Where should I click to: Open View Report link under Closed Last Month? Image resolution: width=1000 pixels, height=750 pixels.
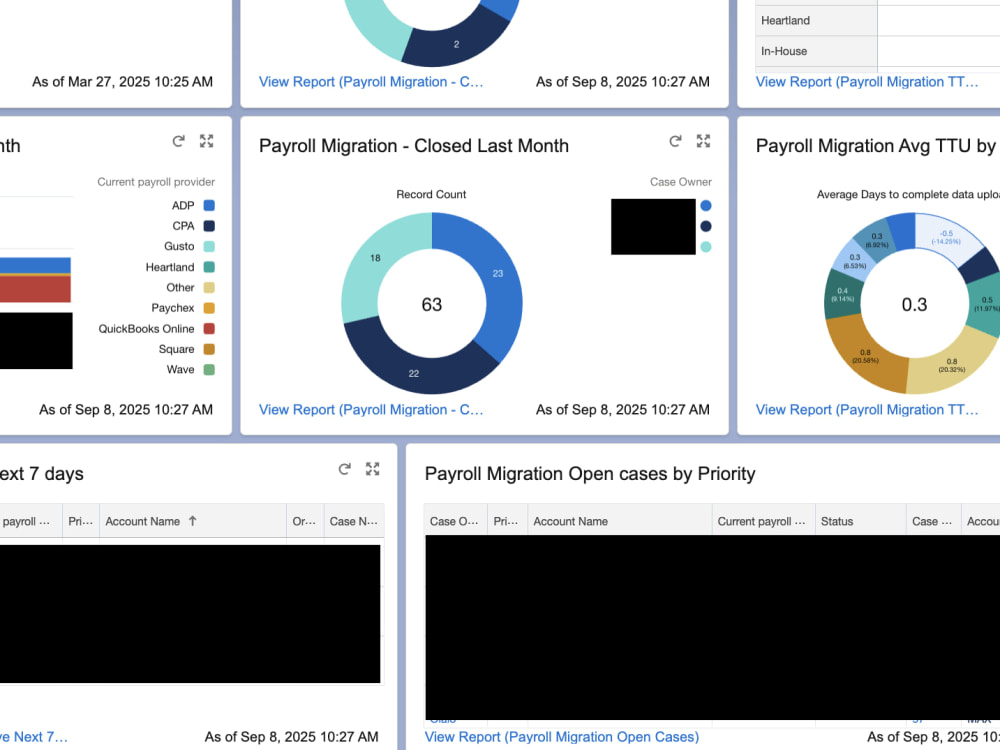371,409
